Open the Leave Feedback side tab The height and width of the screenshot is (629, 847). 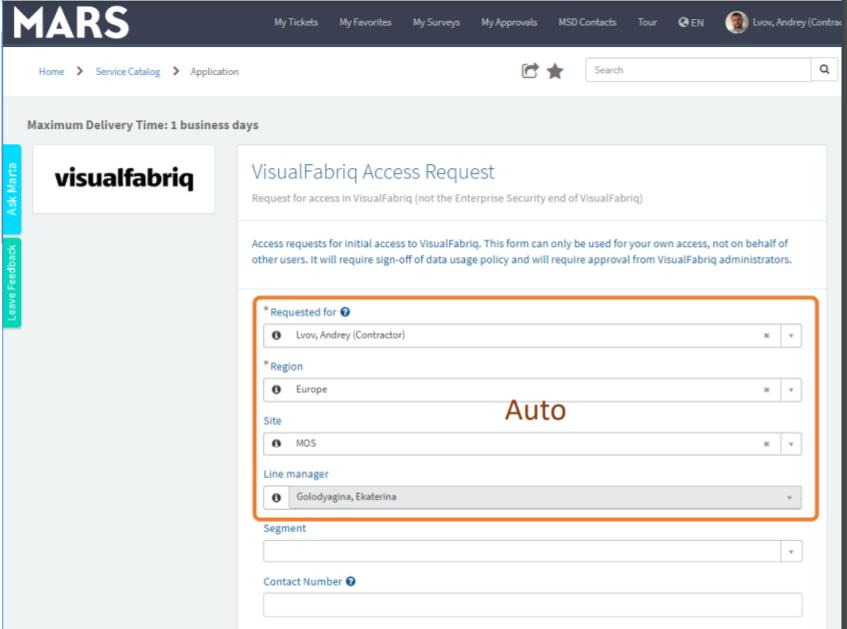coord(12,283)
